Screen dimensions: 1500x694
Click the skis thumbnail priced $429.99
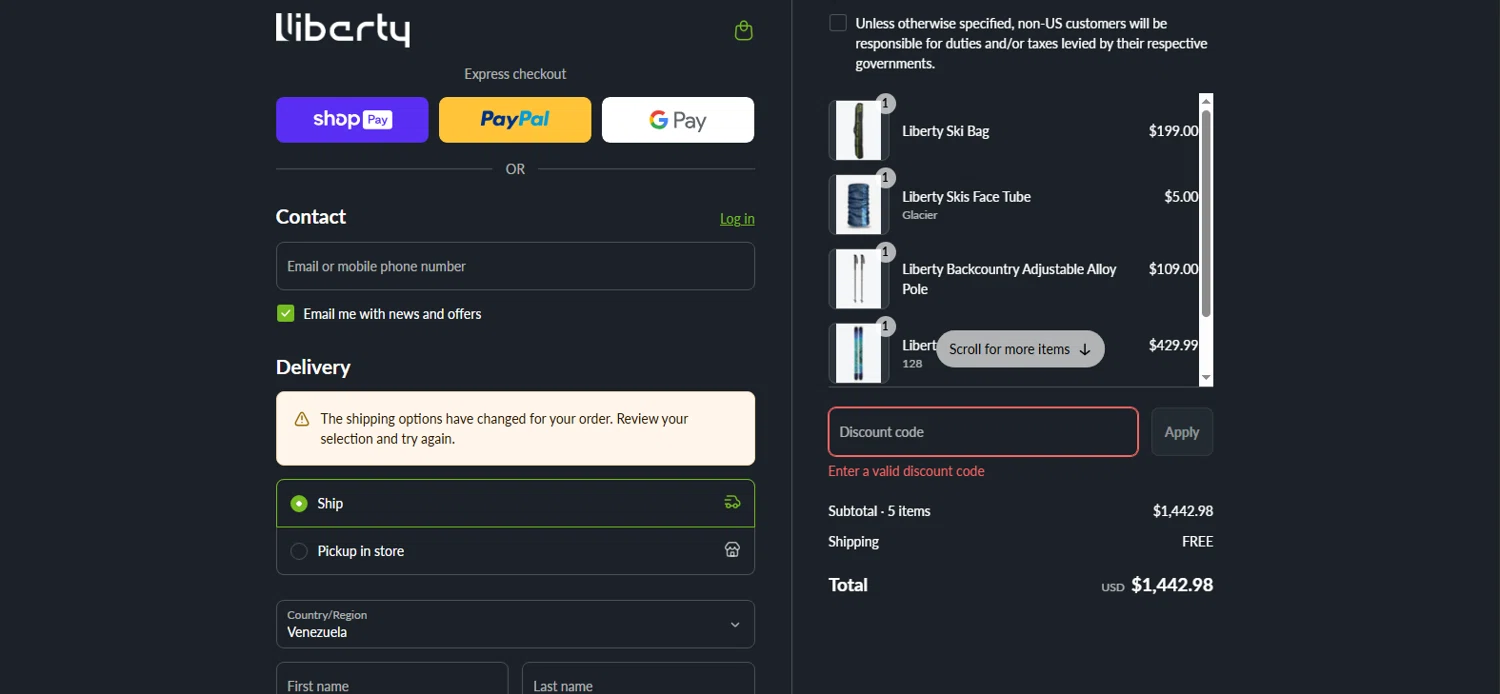point(858,353)
